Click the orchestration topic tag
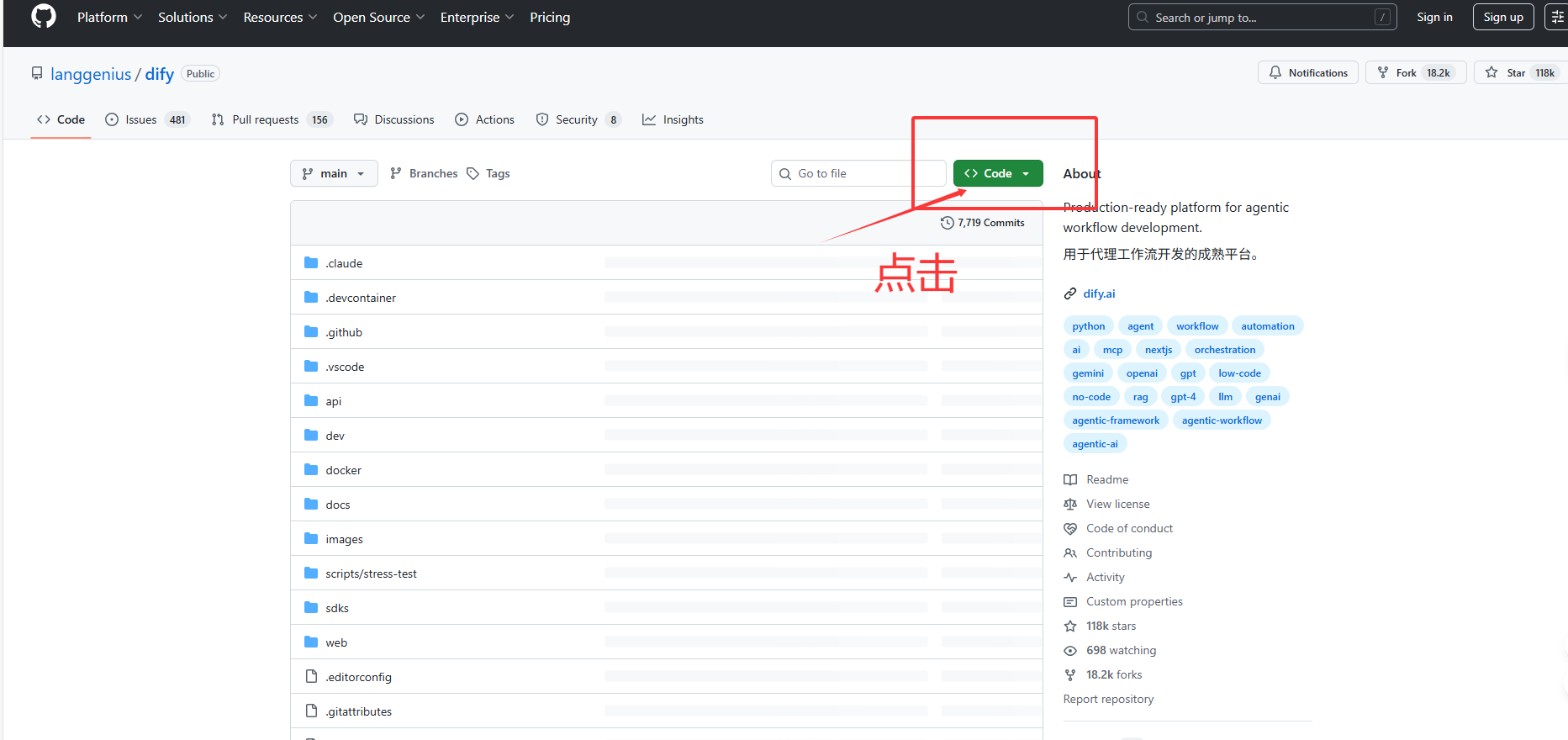This screenshot has height=740, width=1568. [1225, 350]
